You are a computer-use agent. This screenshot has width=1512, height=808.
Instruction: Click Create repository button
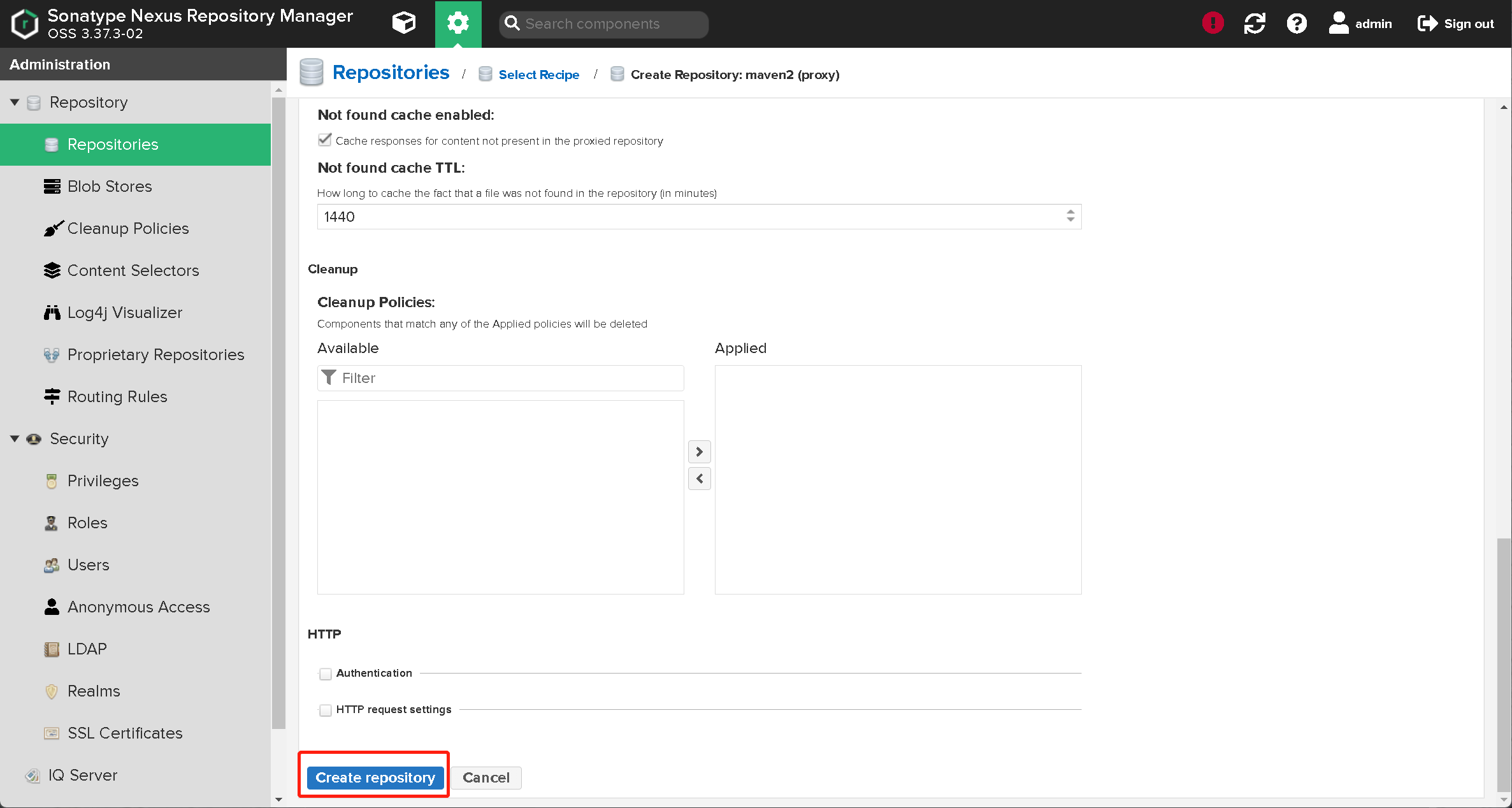[375, 777]
